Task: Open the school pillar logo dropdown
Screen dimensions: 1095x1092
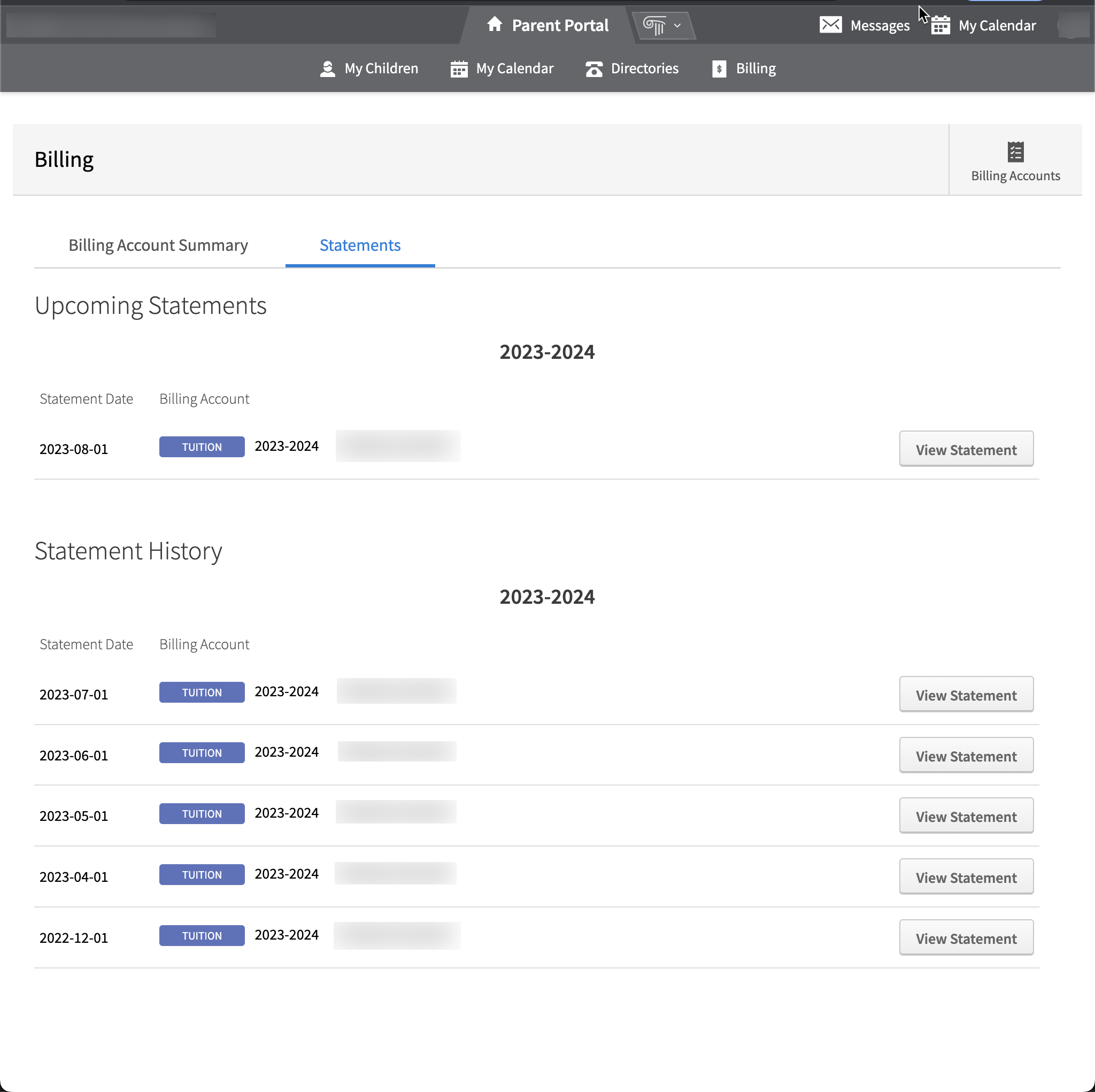Action: 663,26
